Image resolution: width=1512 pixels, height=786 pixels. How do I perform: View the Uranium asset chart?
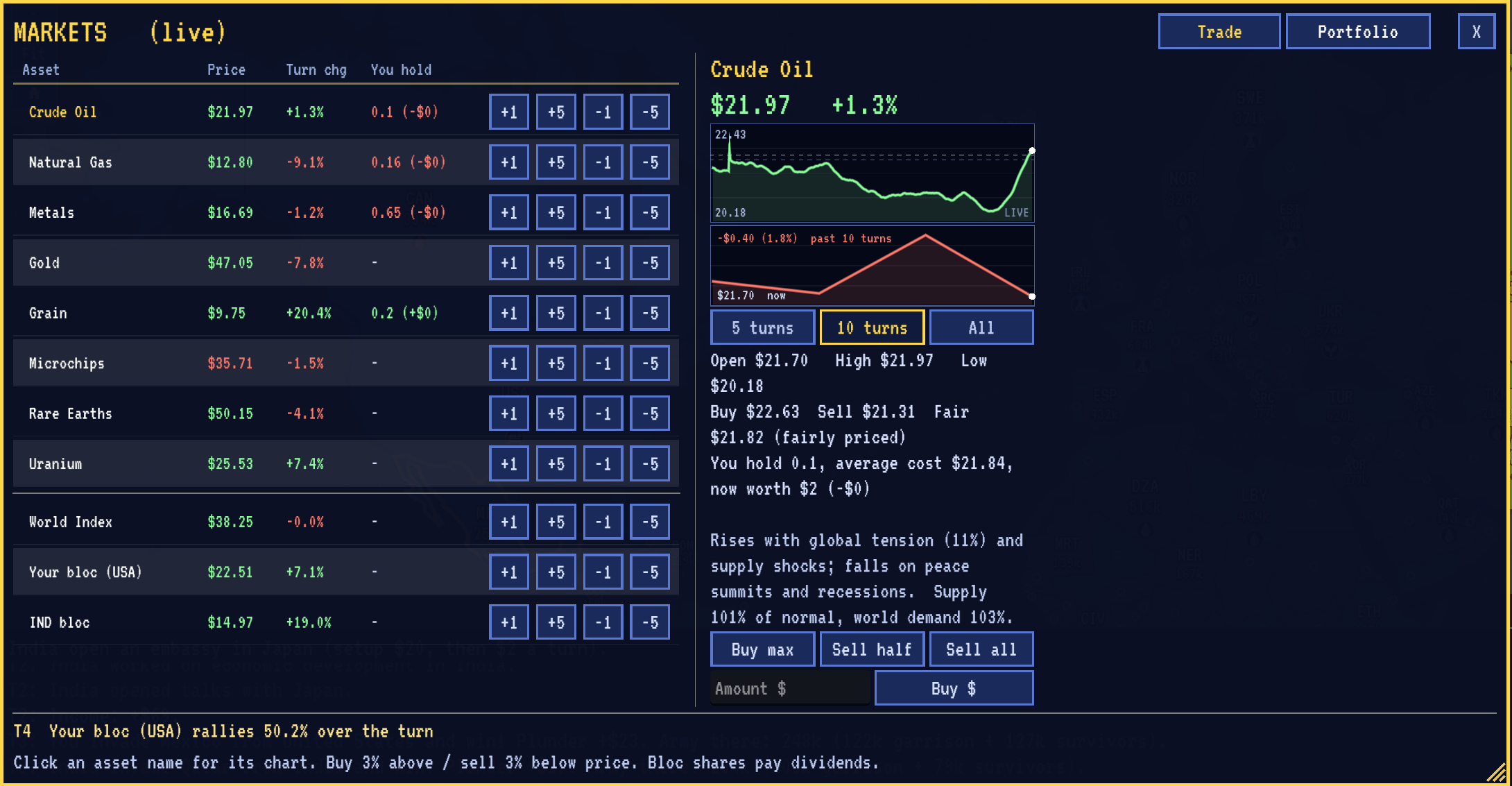55,464
